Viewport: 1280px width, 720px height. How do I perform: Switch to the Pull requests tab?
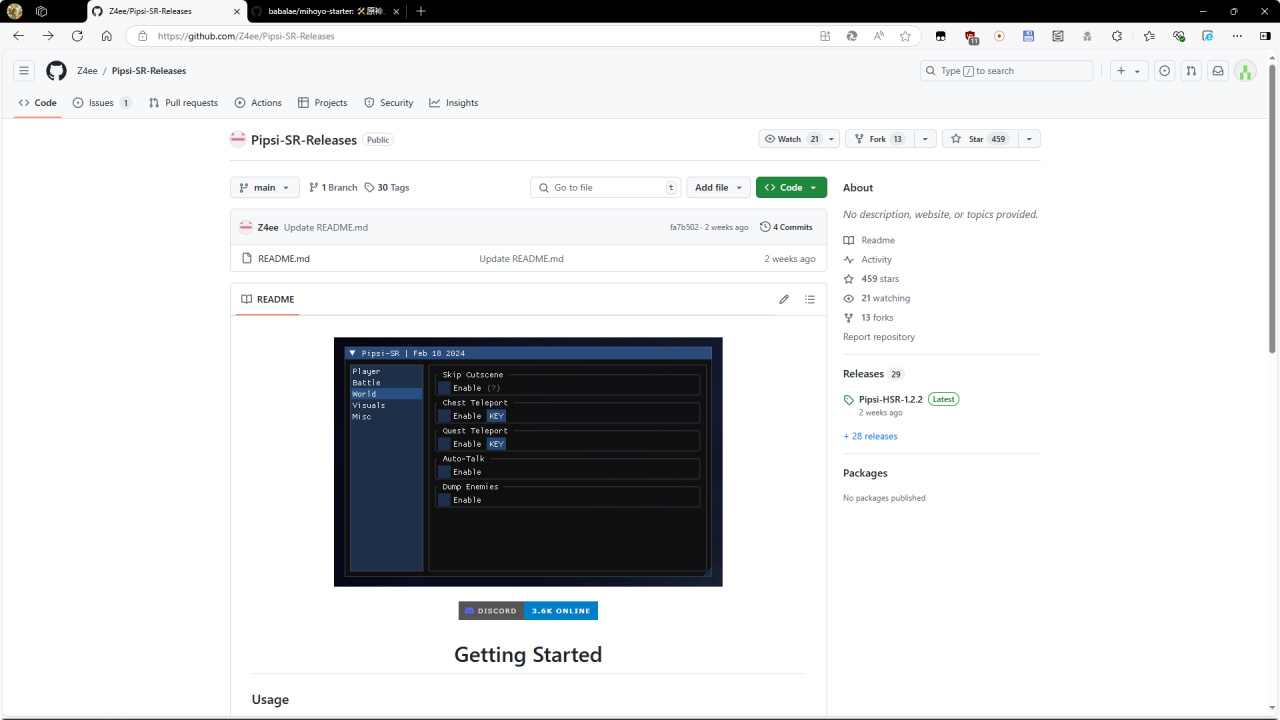[x=183, y=103]
